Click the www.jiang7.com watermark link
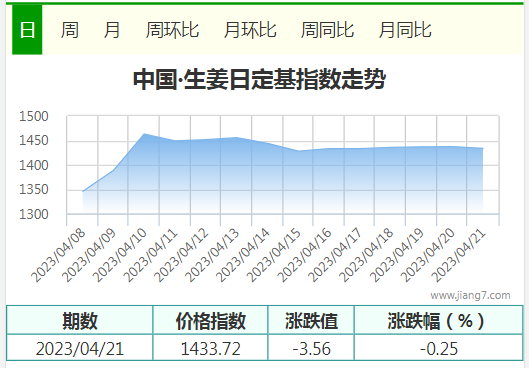Screen dimensions: 529x368 (470, 295)
